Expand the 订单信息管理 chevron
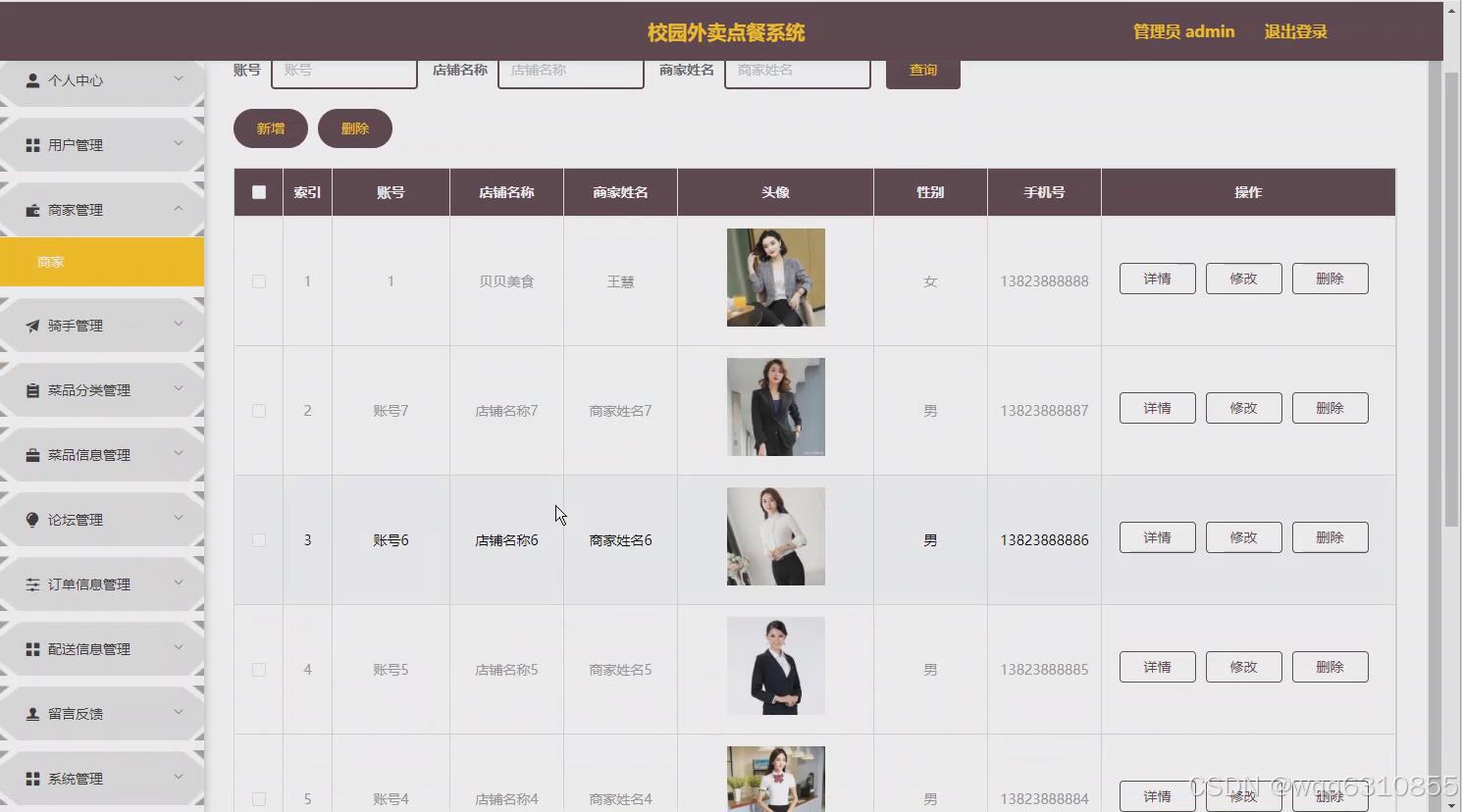Viewport: 1462px width, 812px height. 179,583
